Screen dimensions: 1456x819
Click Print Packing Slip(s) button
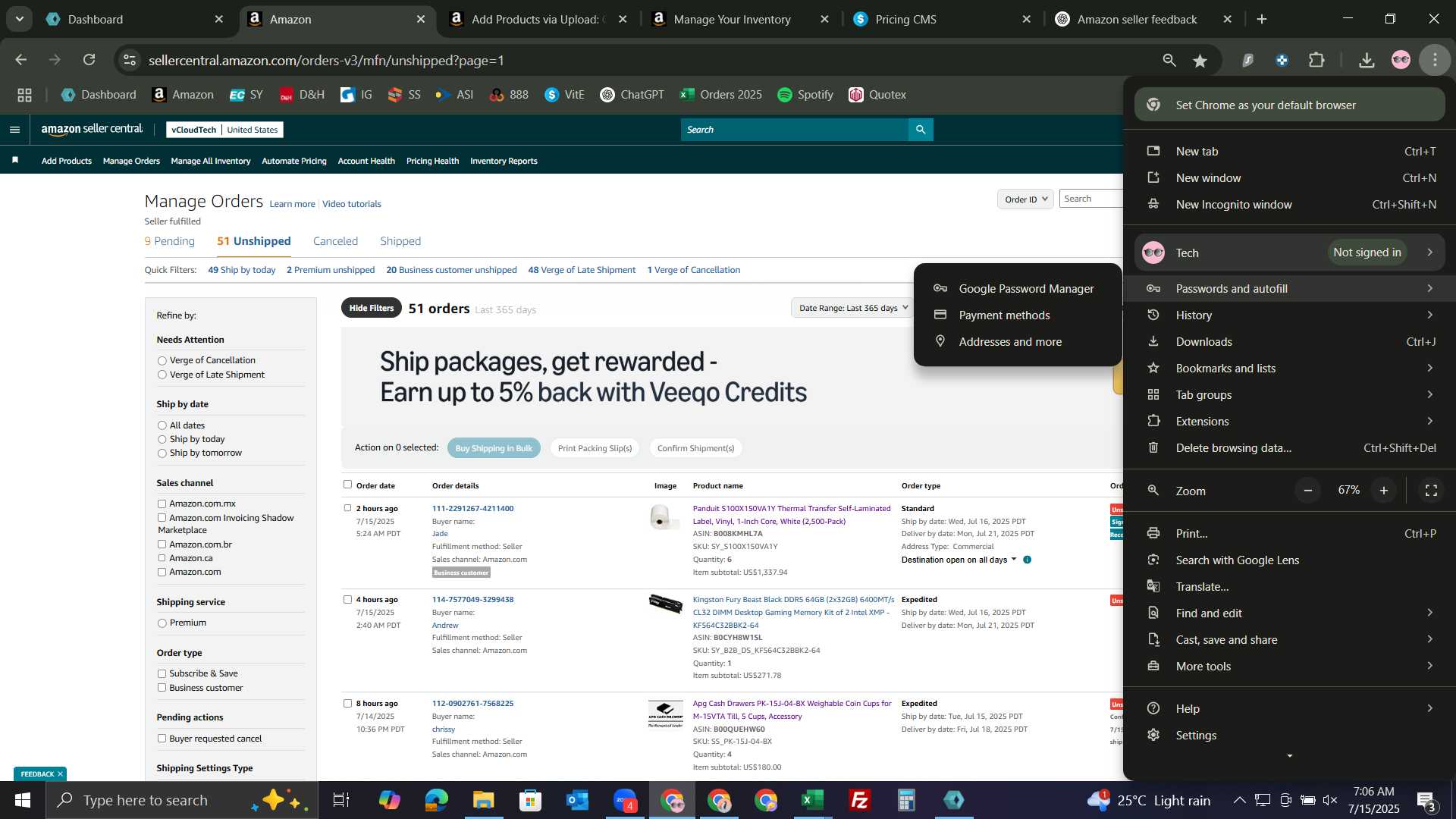595,448
